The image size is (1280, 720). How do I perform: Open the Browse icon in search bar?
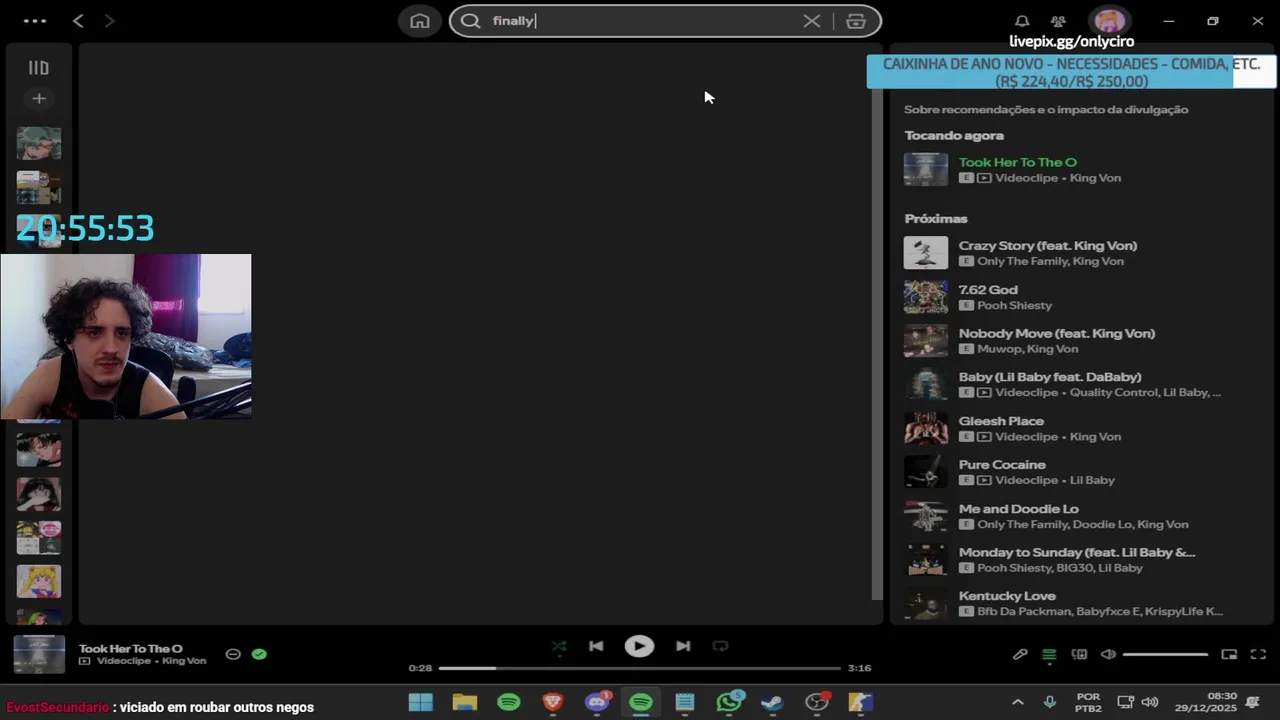coord(856,21)
